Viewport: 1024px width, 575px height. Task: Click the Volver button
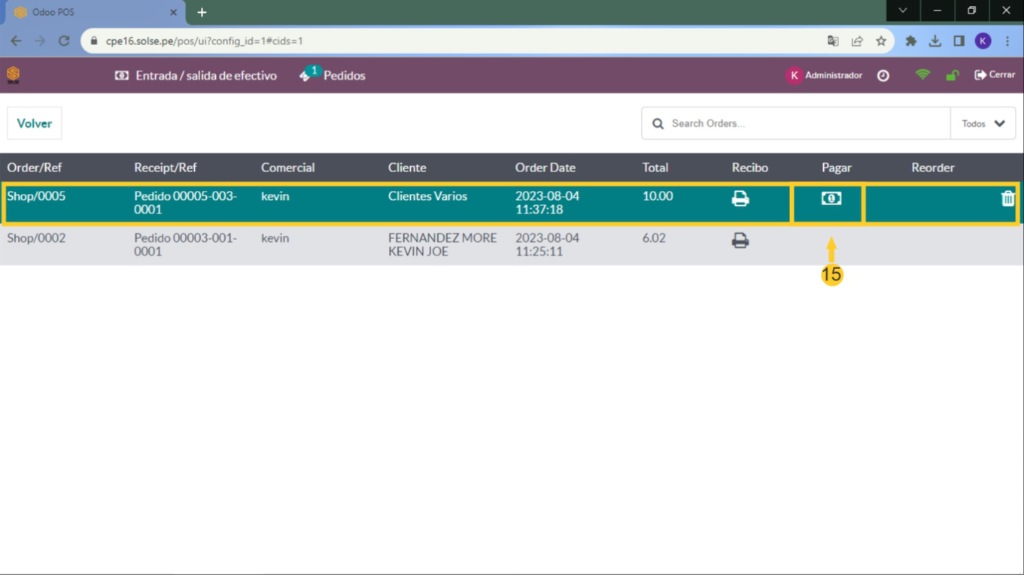(34, 124)
